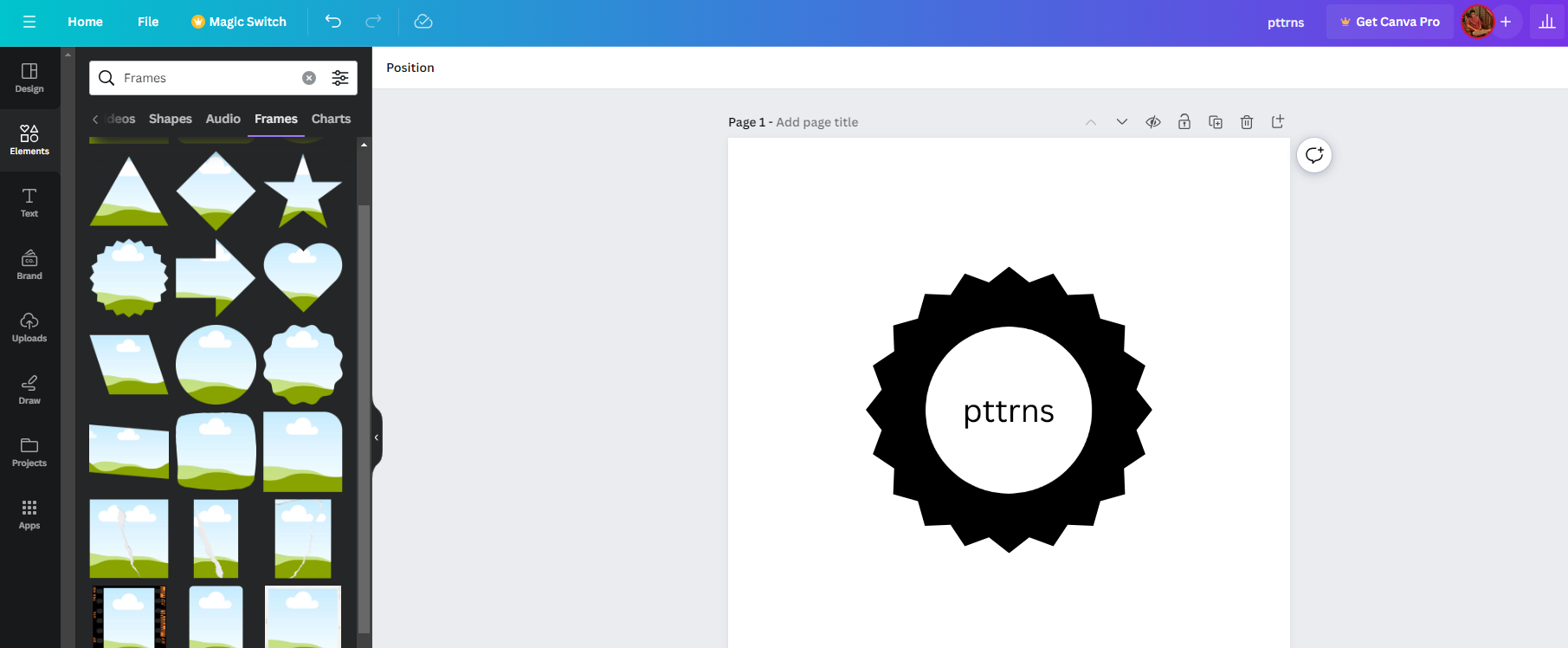
Task: Delete Page 1 with trash icon
Action: click(x=1247, y=122)
